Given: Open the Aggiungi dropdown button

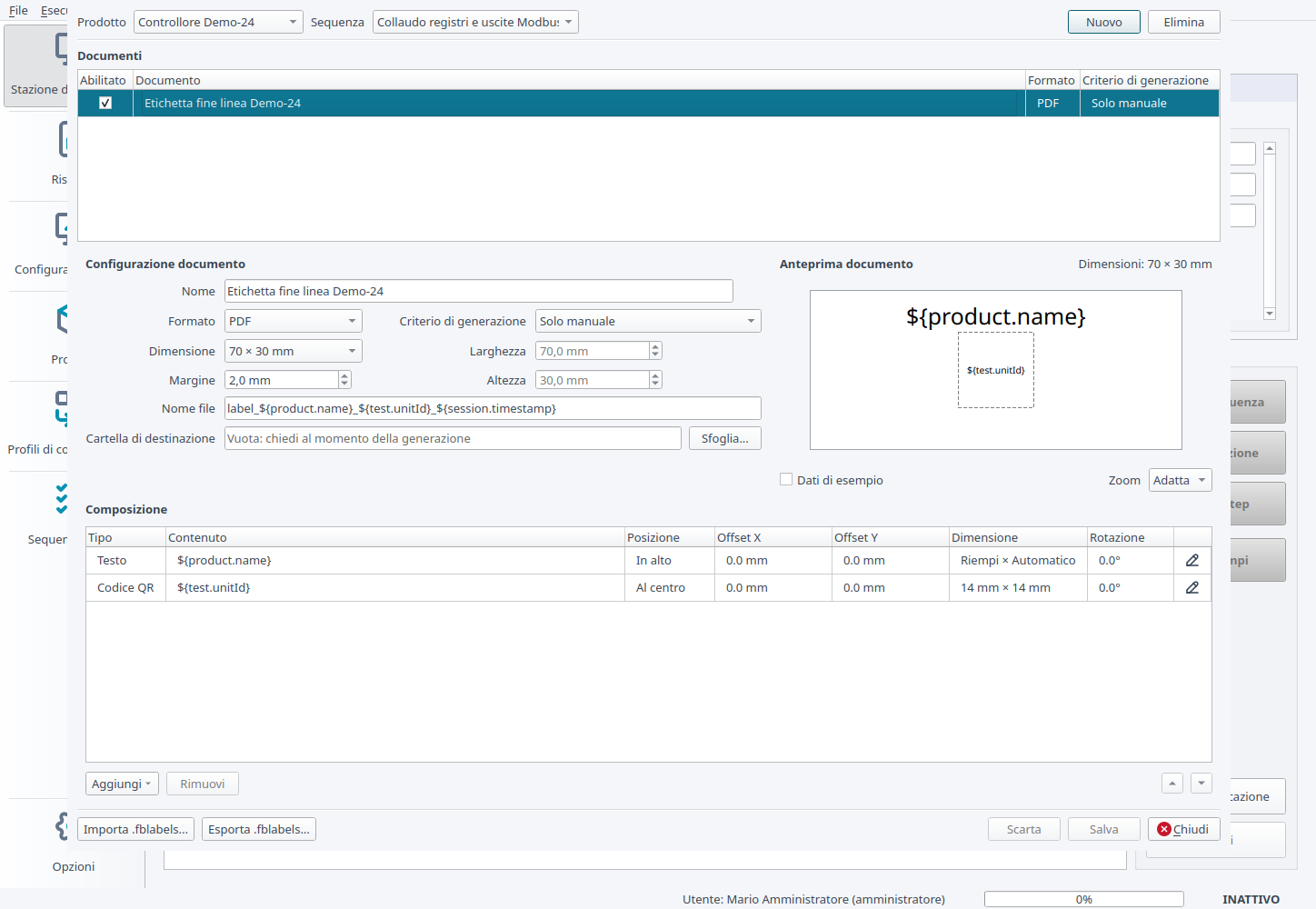Looking at the screenshot, I should coord(122,784).
